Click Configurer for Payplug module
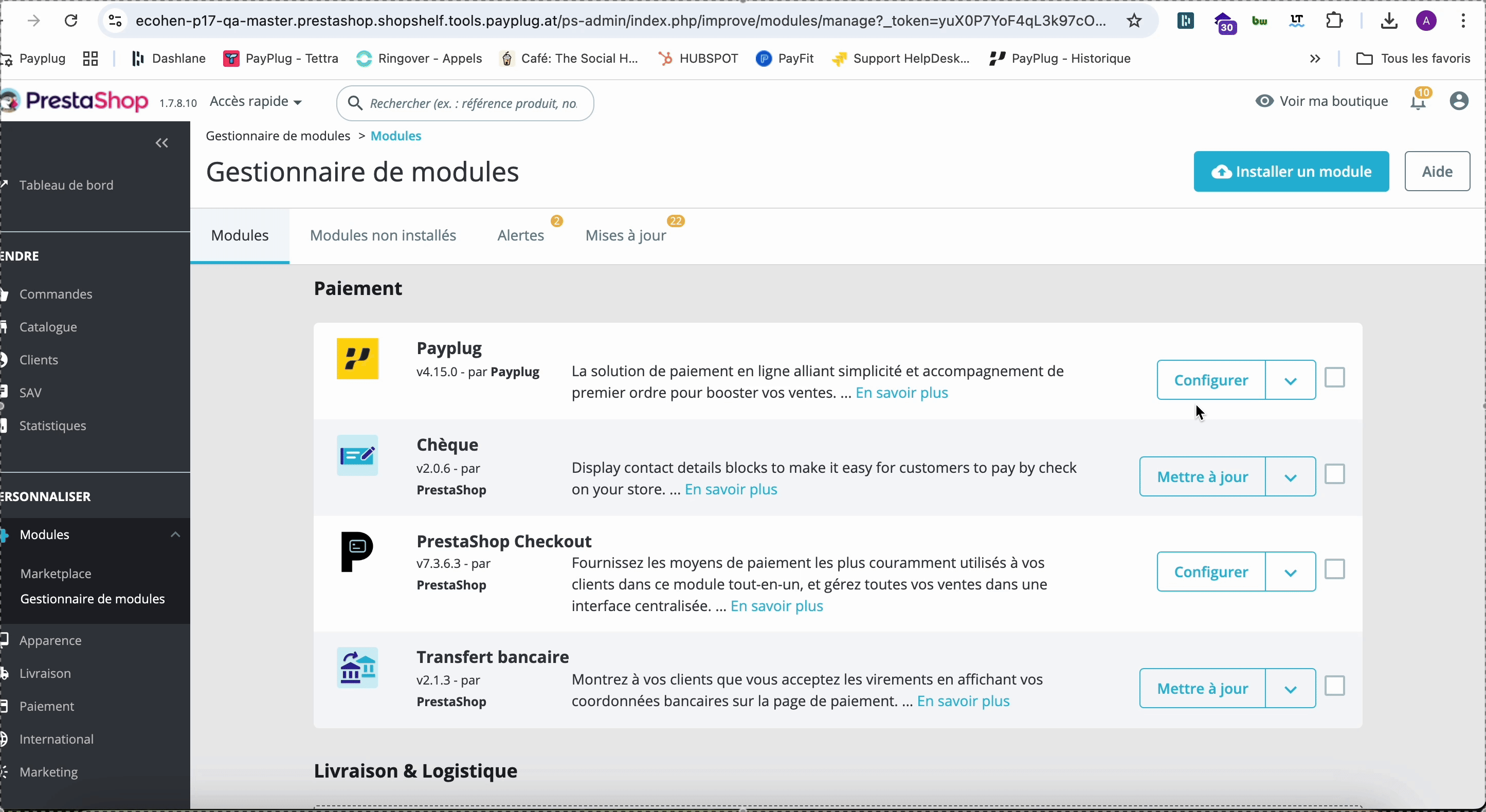 pyautogui.click(x=1211, y=381)
